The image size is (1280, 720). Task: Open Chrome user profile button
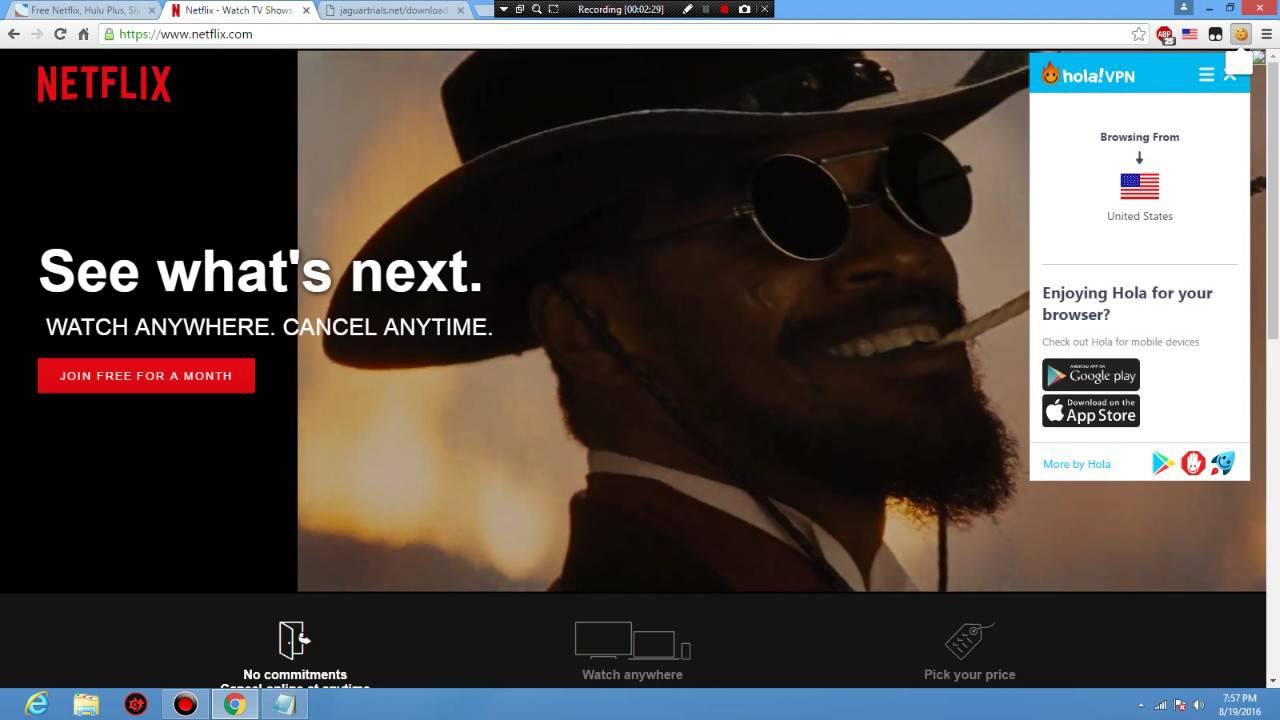click(x=1184, y=7)
